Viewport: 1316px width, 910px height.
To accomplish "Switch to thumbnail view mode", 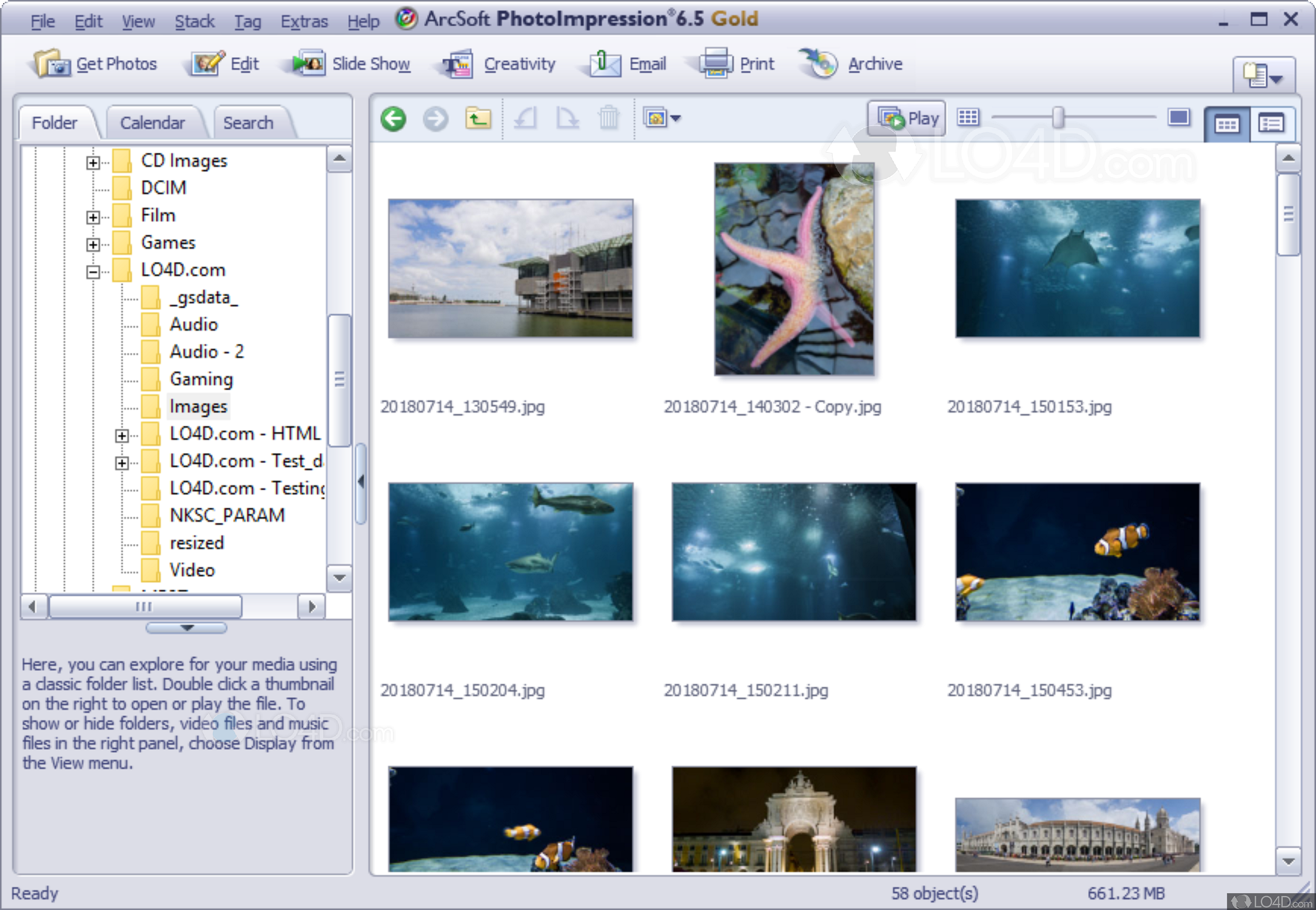I will tap(1226, 124).
